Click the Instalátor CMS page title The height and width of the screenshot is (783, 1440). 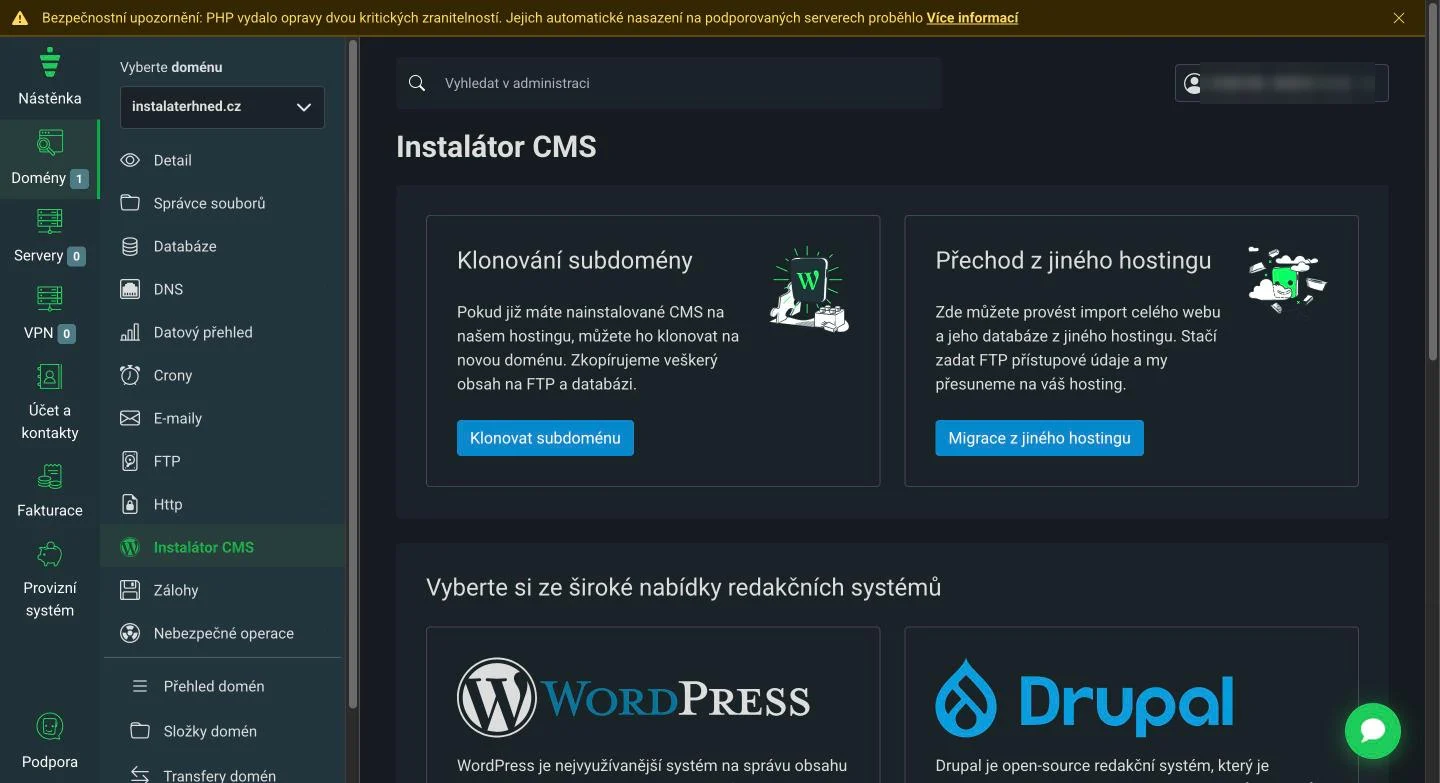click(x=496, y=147)
